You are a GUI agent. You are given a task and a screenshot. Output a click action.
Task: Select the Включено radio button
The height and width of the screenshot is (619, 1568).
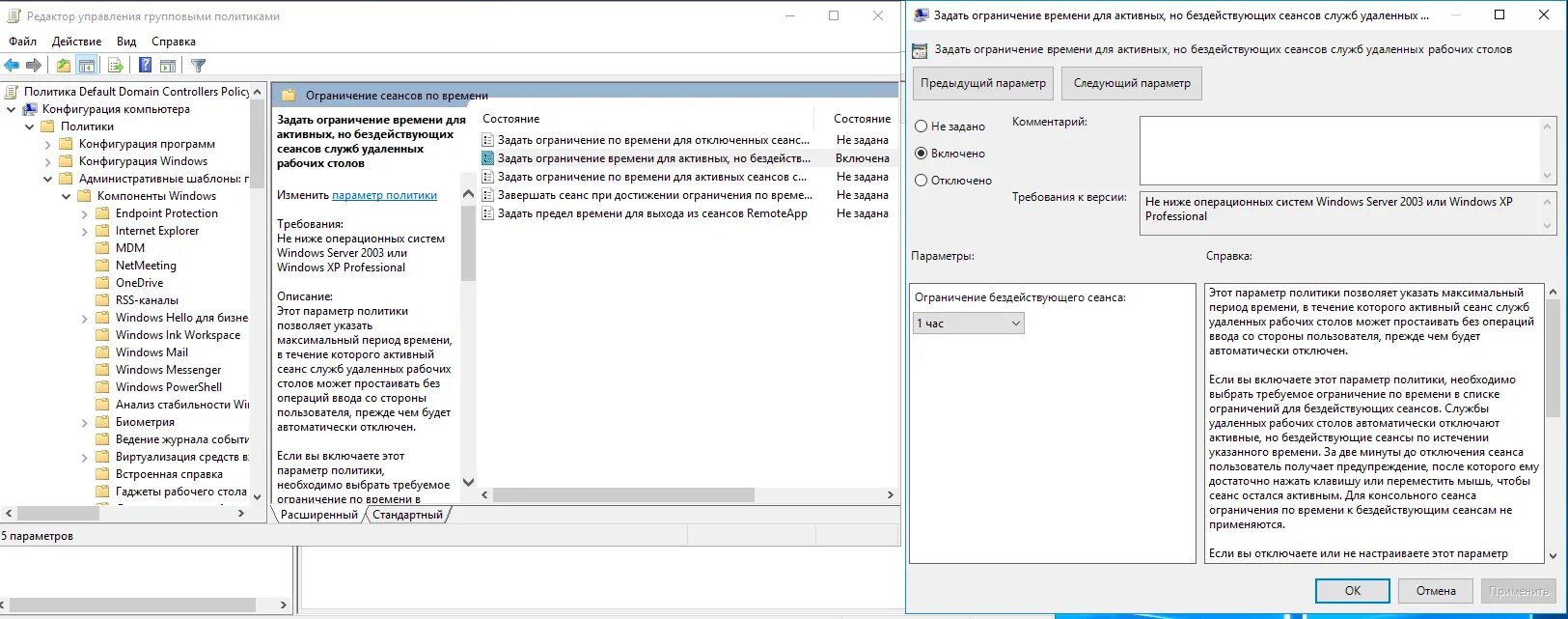point(921,154)
